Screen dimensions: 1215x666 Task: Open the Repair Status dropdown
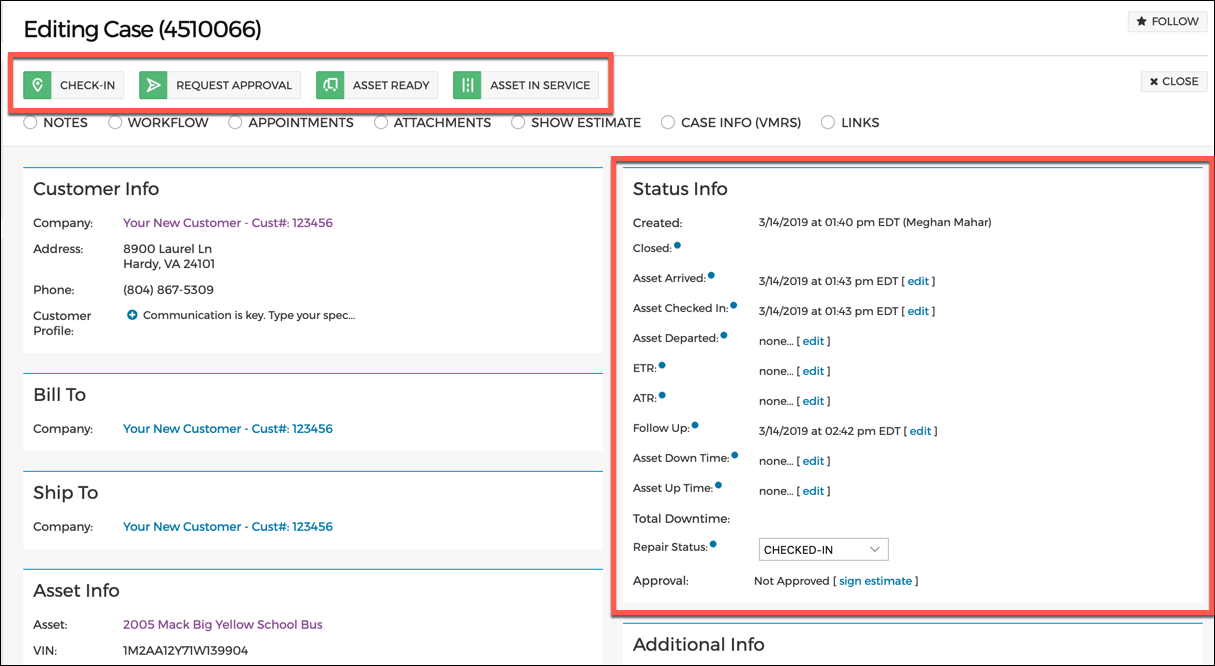click(822, 549)
